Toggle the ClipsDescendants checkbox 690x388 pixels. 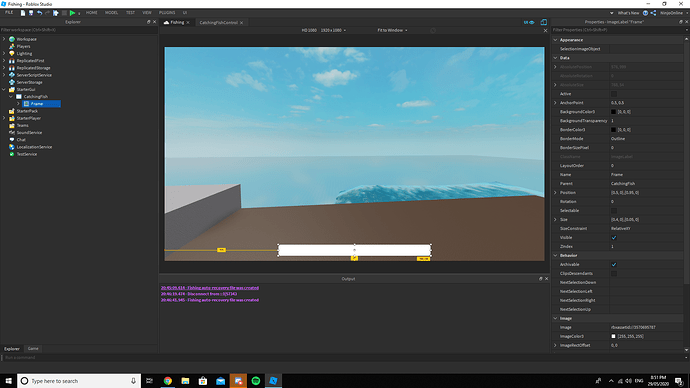[x=614, y=273]
